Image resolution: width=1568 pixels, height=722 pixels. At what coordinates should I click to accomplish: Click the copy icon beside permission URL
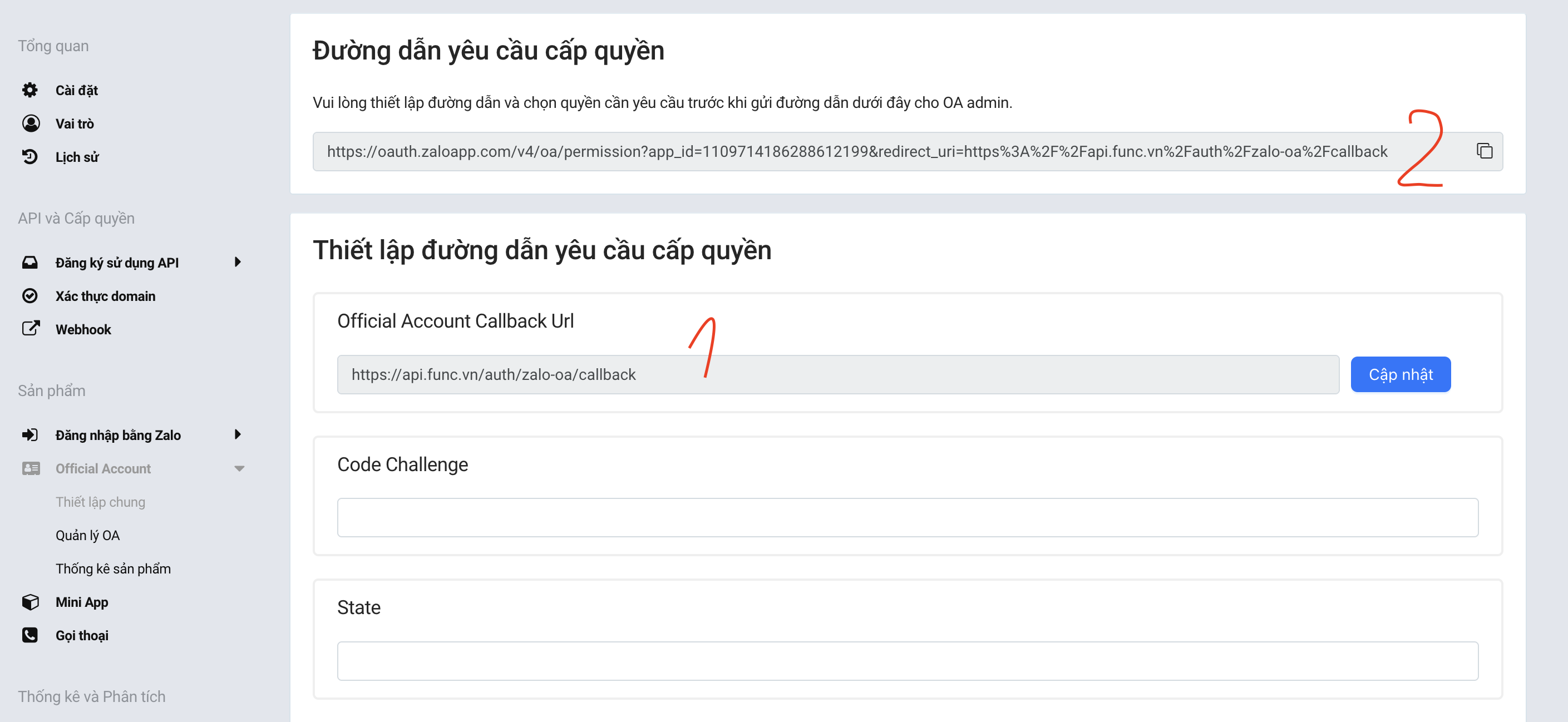click(x=1484, y=151)
